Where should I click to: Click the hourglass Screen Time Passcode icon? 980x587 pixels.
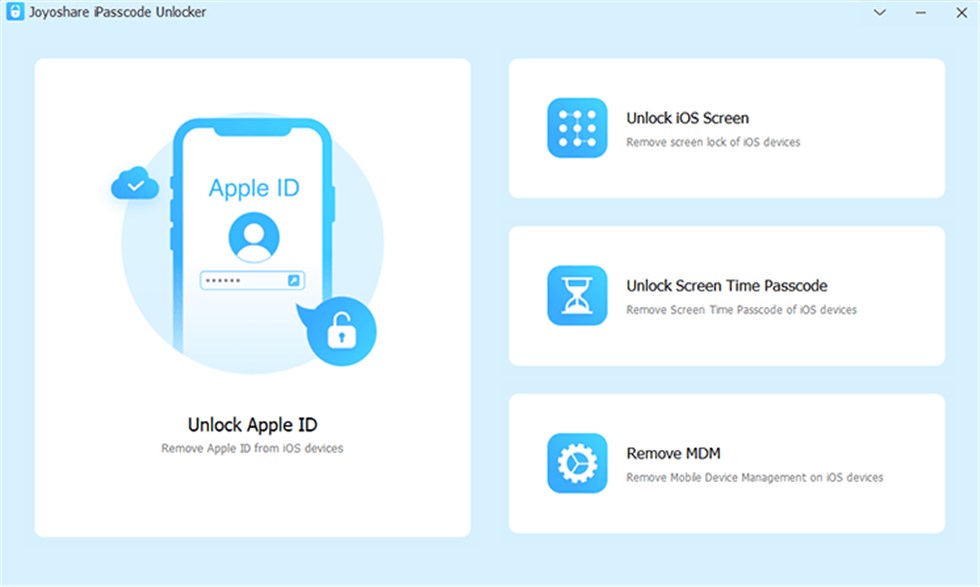pyautogui.click(x=577, y=295)
